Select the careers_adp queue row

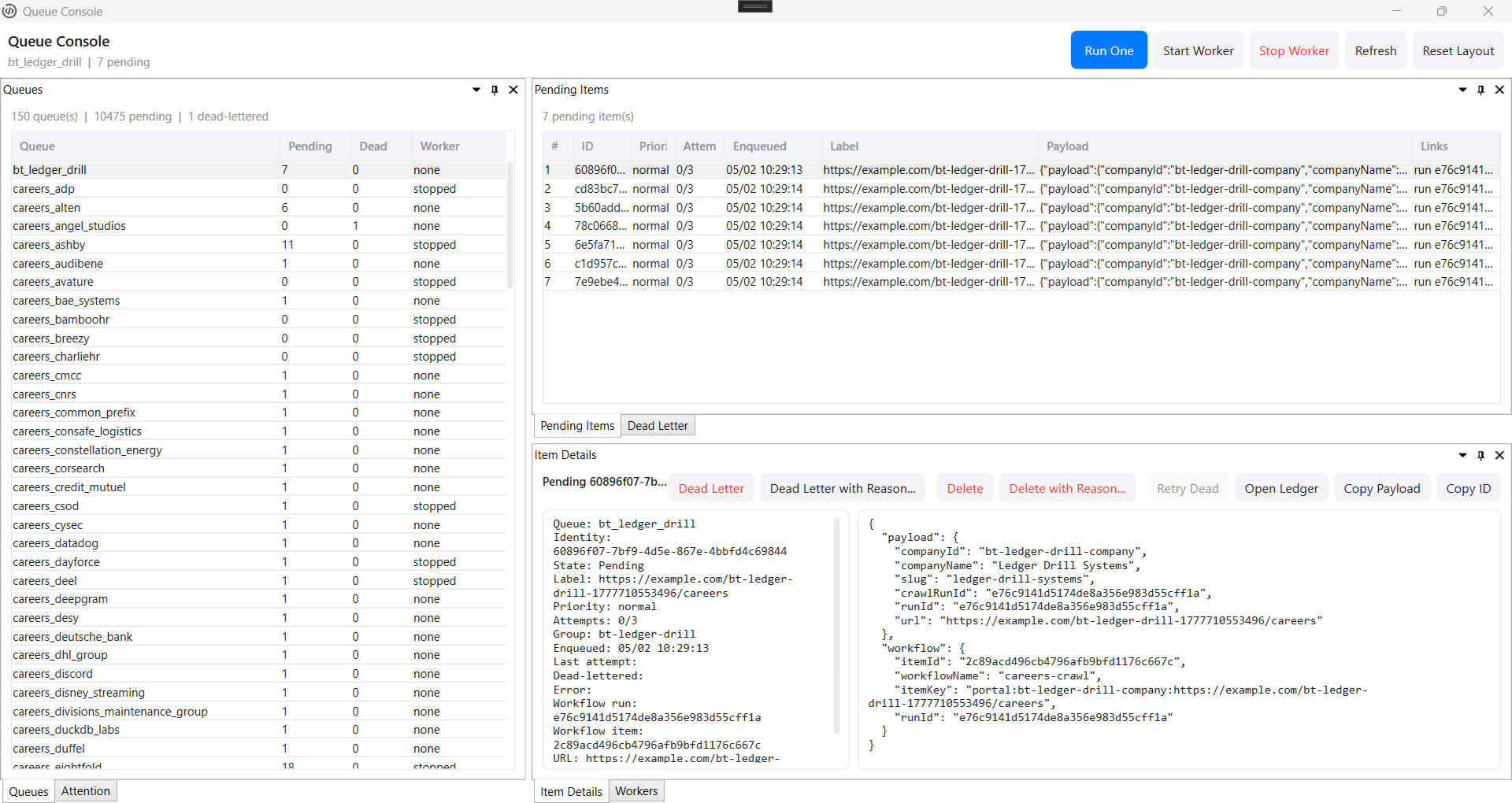click(258, 189)
